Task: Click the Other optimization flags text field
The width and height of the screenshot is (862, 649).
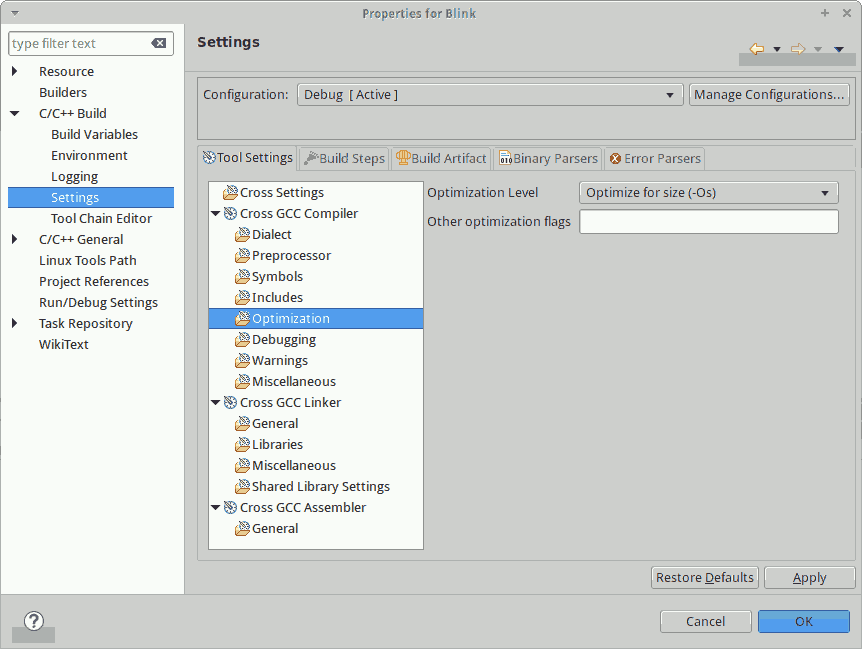Action: point(708,222)
